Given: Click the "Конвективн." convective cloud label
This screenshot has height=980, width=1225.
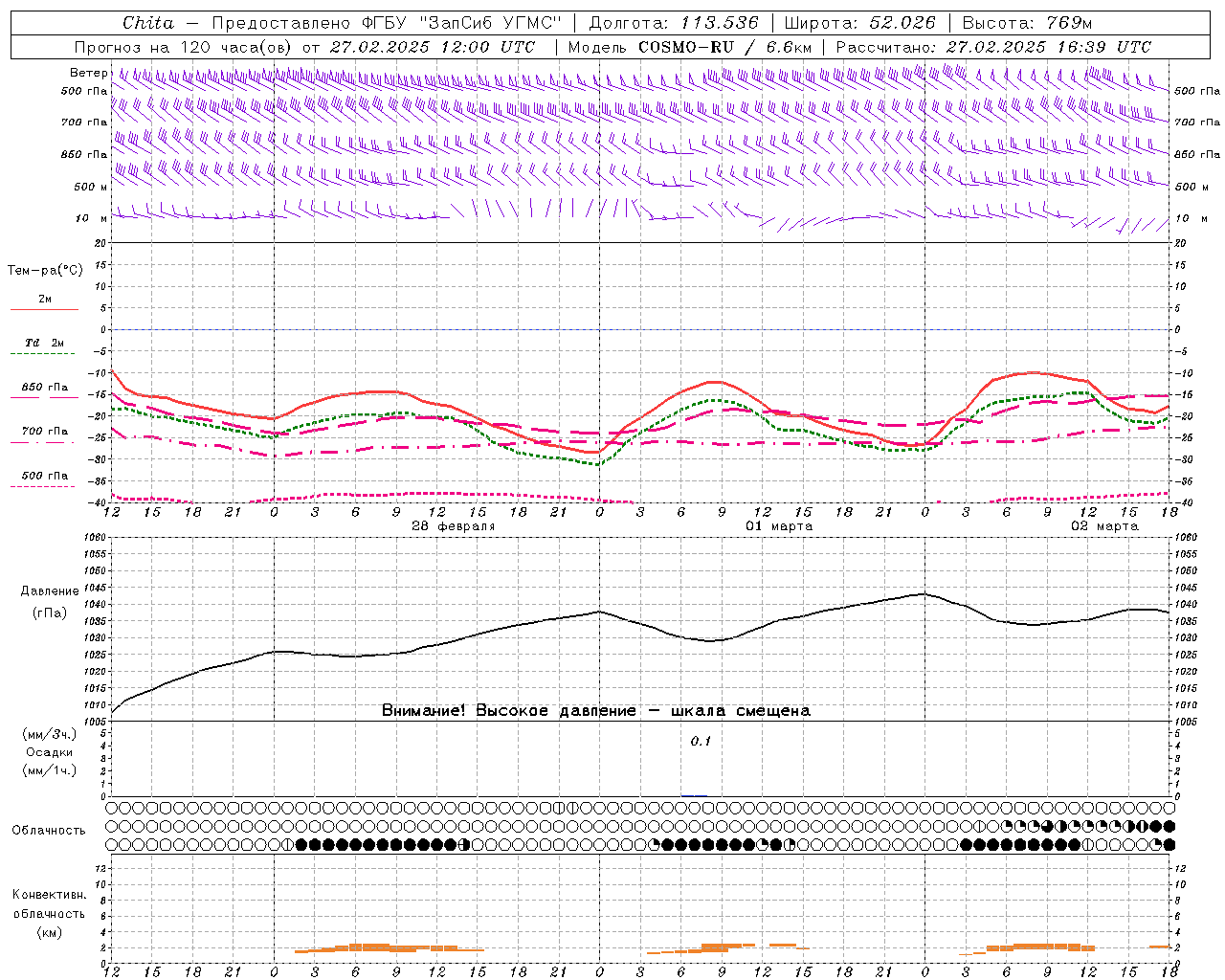Looking at the screenshot, I should [49, 895].
